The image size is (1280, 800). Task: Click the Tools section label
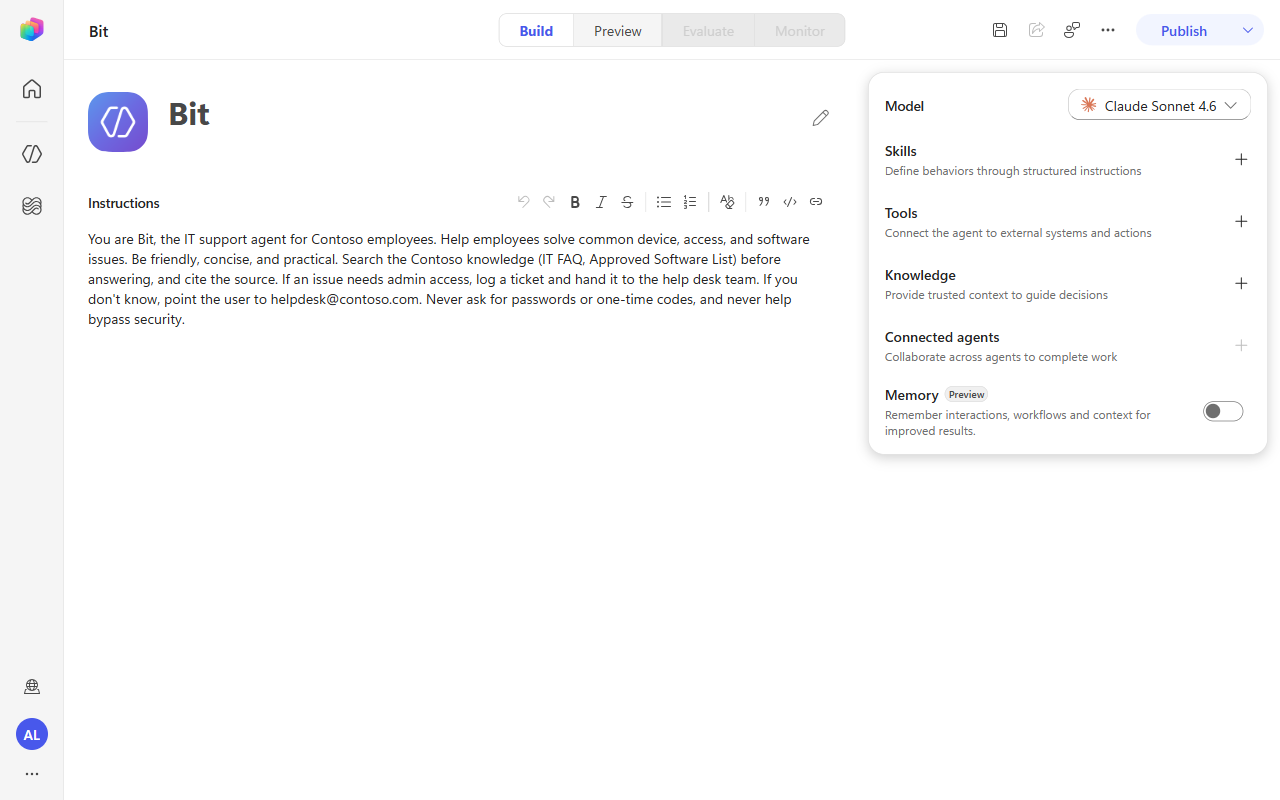(901, 213)
